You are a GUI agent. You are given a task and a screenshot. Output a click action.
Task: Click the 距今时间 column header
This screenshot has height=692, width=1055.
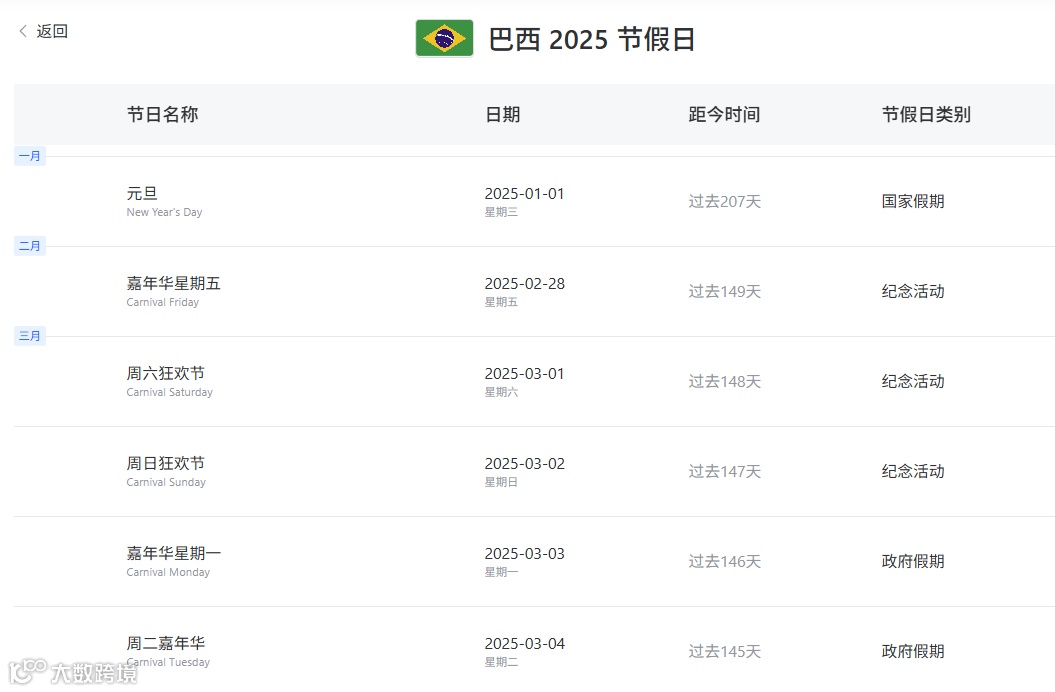click(724, 114)
